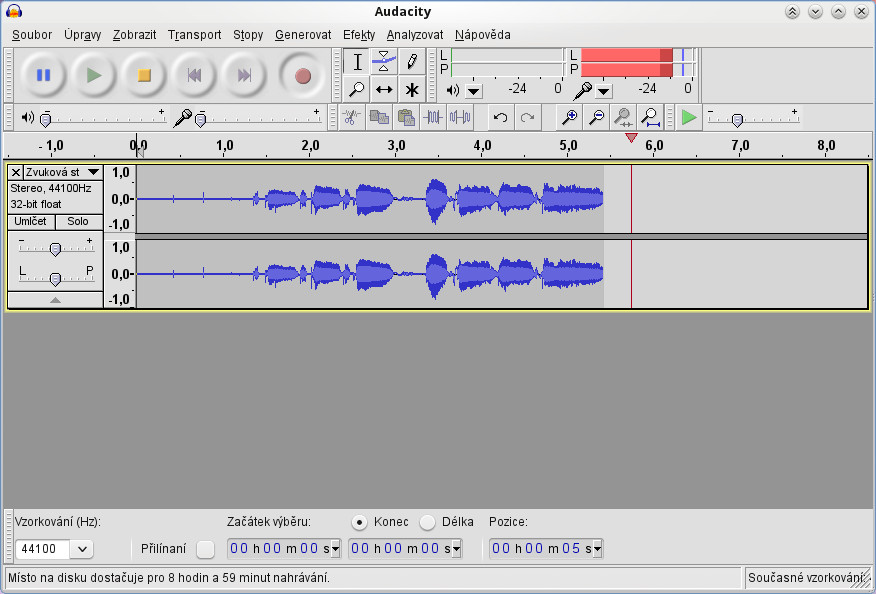876x594 pixels.
Task: Click the Zoom In magnifier icon
Action: [x=569, y=117]
